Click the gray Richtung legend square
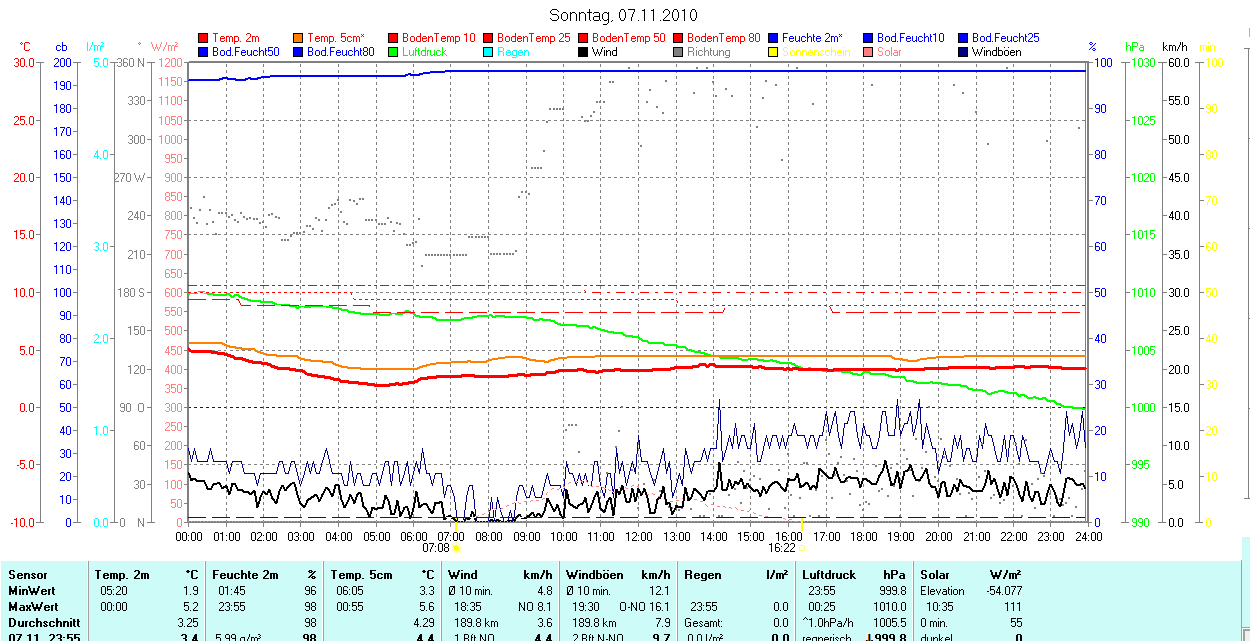The height and width of the screenshot is (641, 1250). (x=678, y=52)
